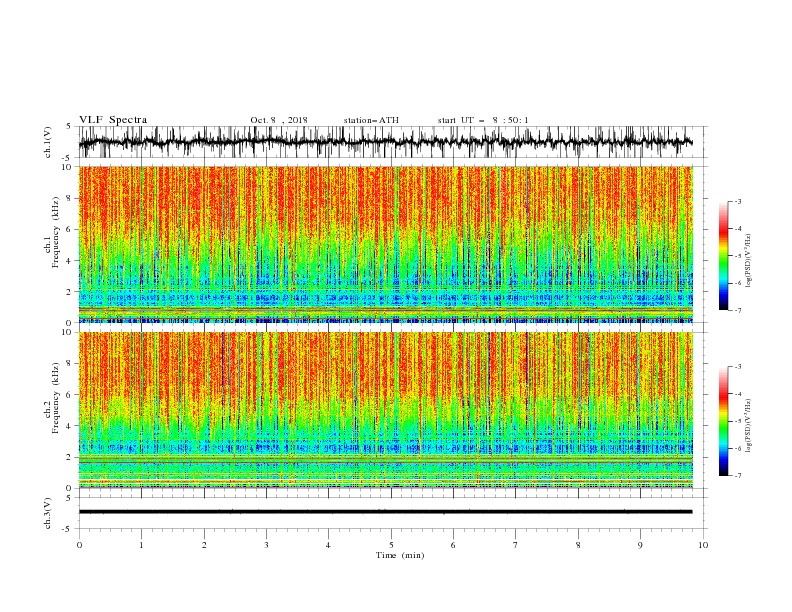Click the ch.1 PSD color bar

723,255
